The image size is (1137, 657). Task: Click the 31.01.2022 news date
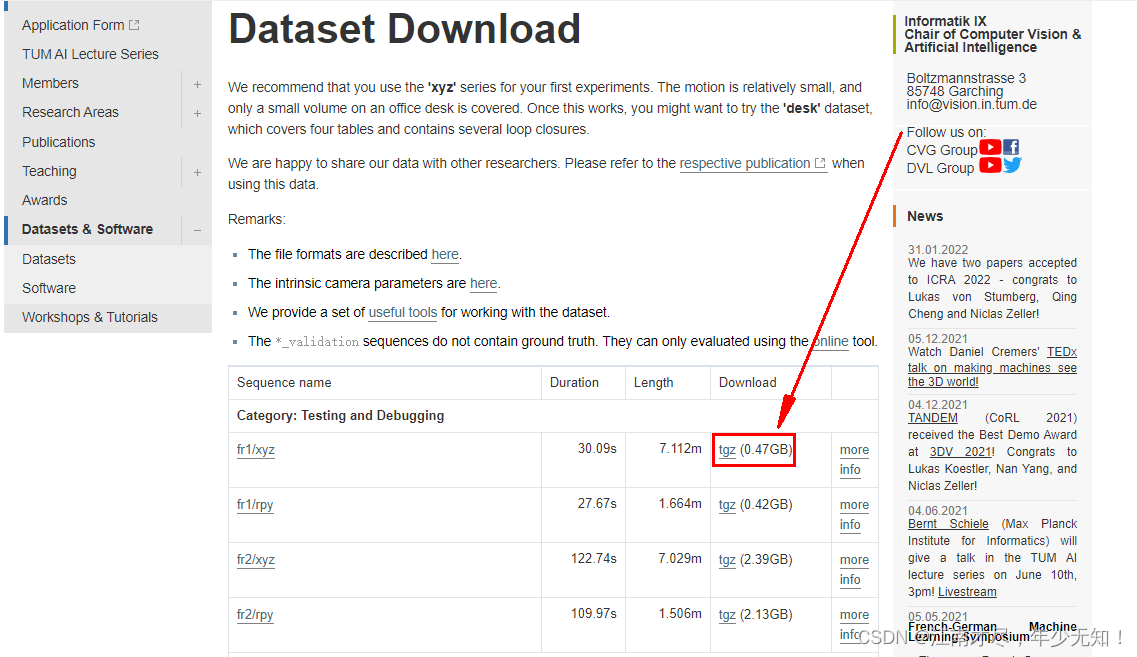click(938, 249)
